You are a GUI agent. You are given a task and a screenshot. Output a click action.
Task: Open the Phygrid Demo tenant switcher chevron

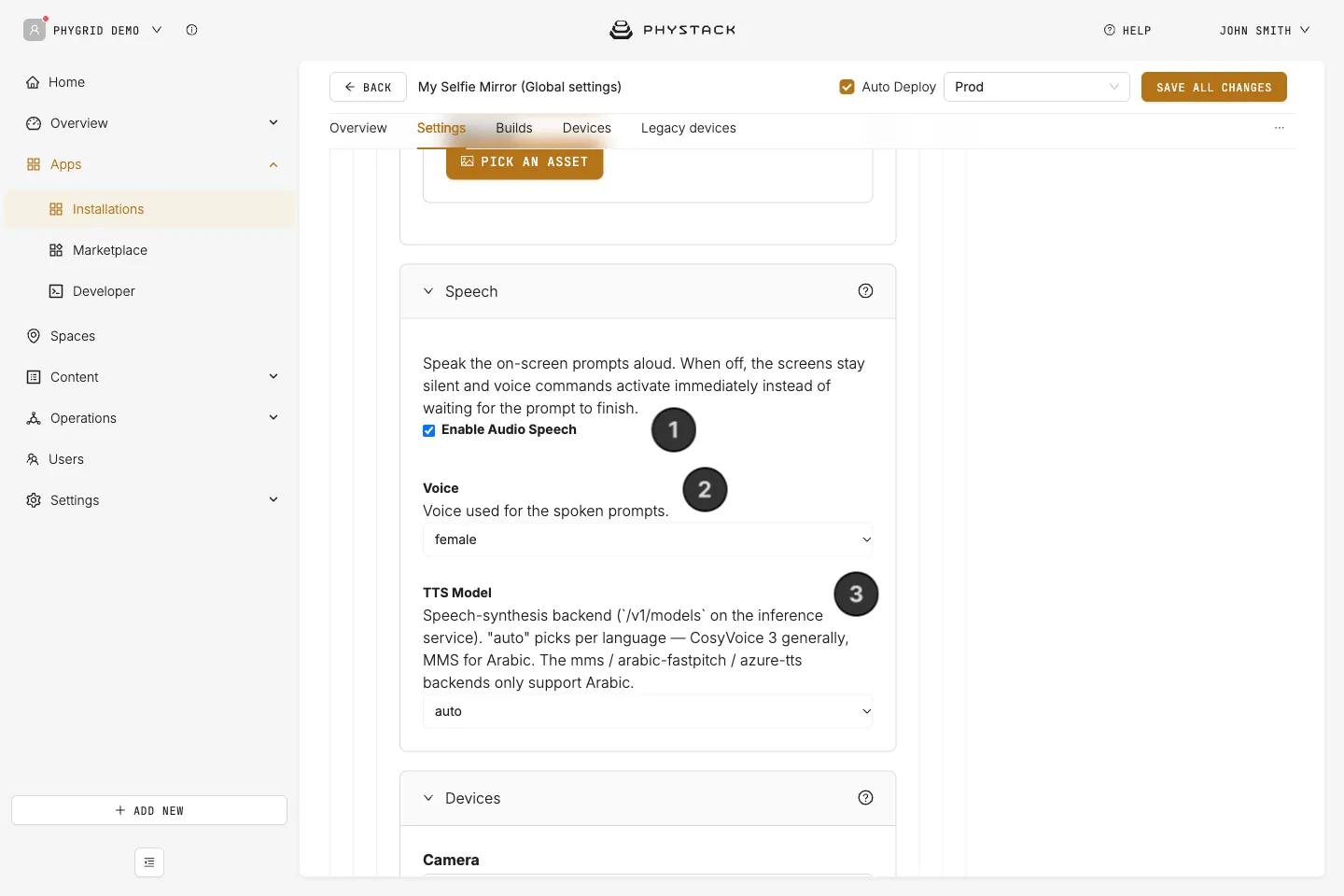pyautogui.click(x=157, y=30)
